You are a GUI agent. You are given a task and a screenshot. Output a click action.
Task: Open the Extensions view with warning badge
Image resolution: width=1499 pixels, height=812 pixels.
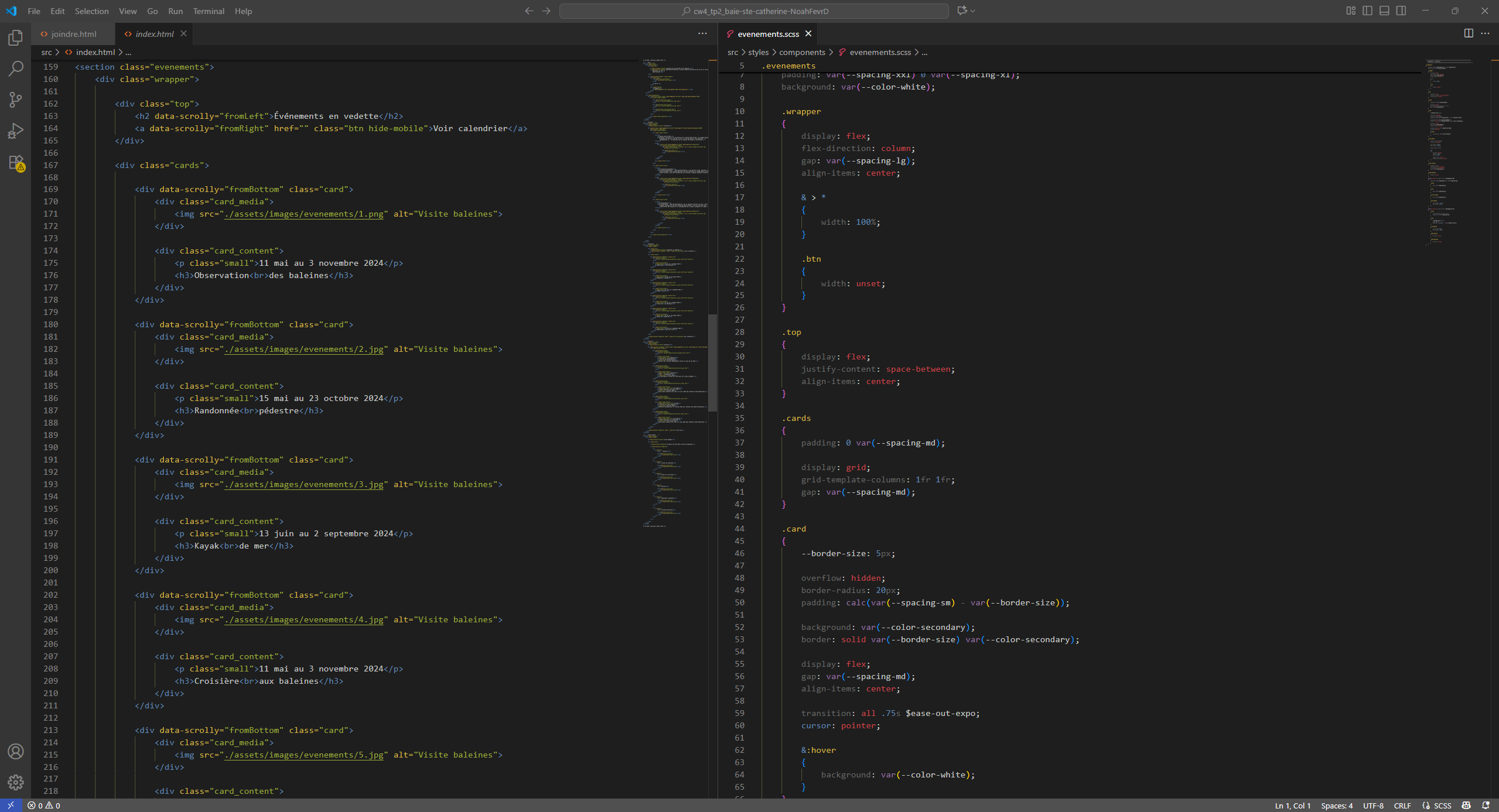tap(16, 162)
